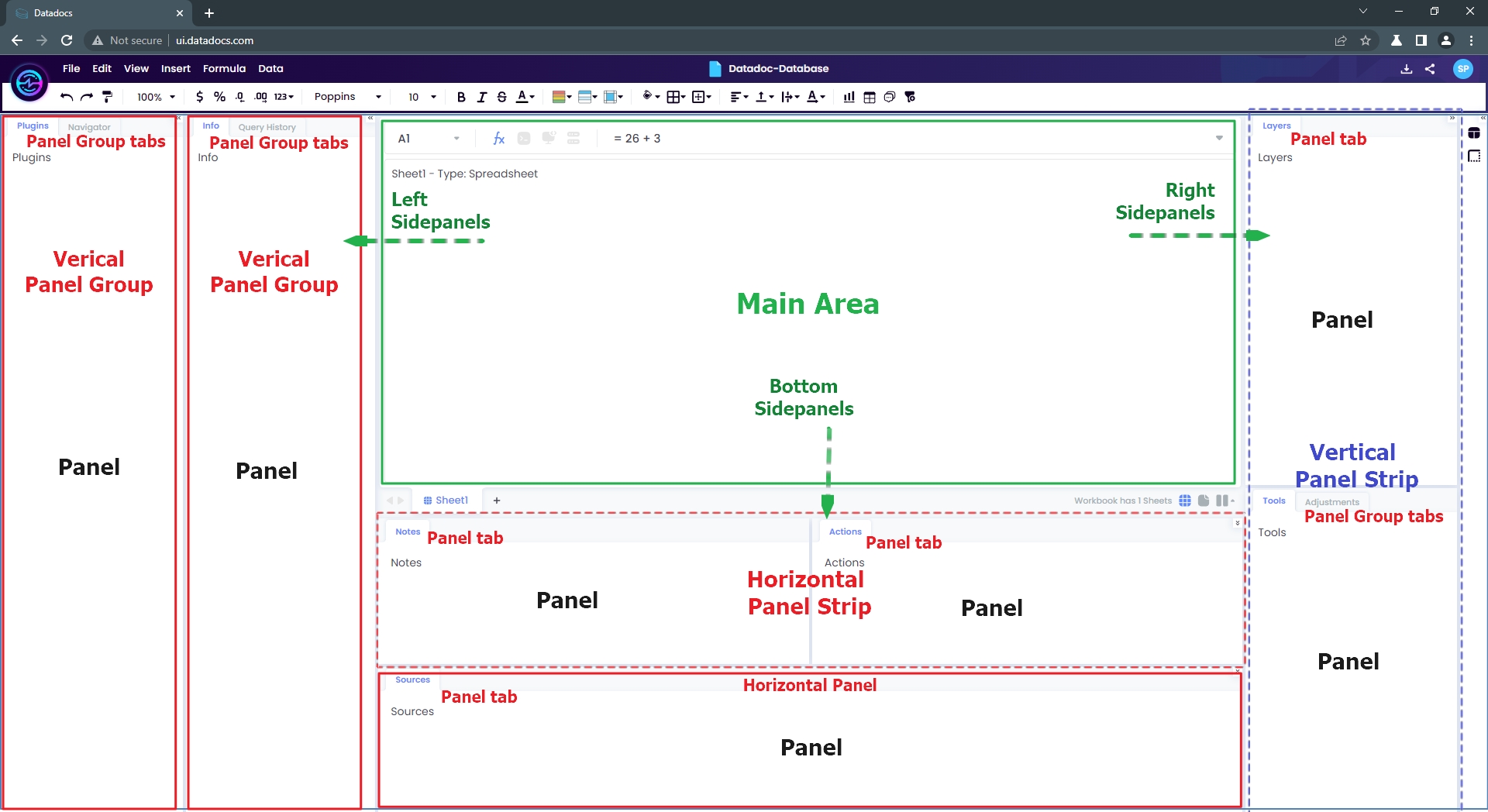Apply percent number format
Viewport: 1488px width, 812px height.
pyautogui.click(x=219, y=97)
